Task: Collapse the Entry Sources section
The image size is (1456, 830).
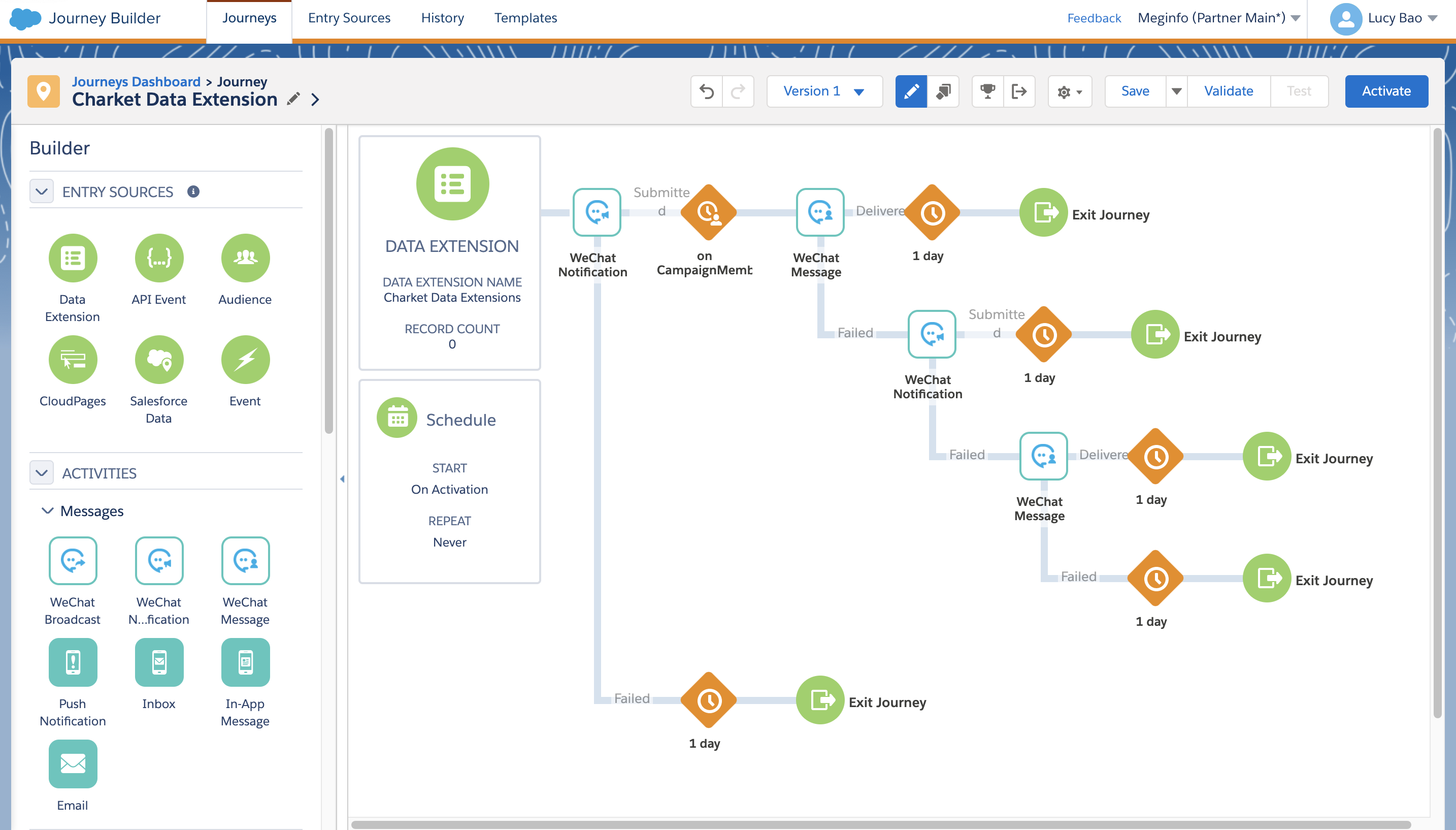Action: [42, 191]
